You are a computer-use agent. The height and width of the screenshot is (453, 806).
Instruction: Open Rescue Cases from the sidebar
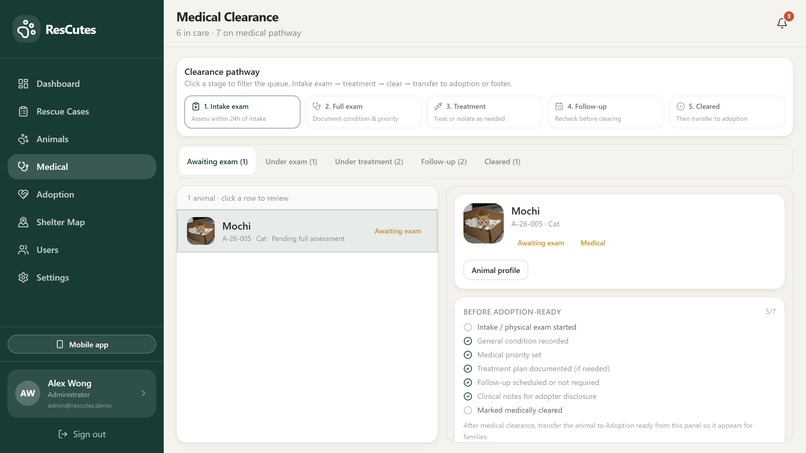coord(82,112)
